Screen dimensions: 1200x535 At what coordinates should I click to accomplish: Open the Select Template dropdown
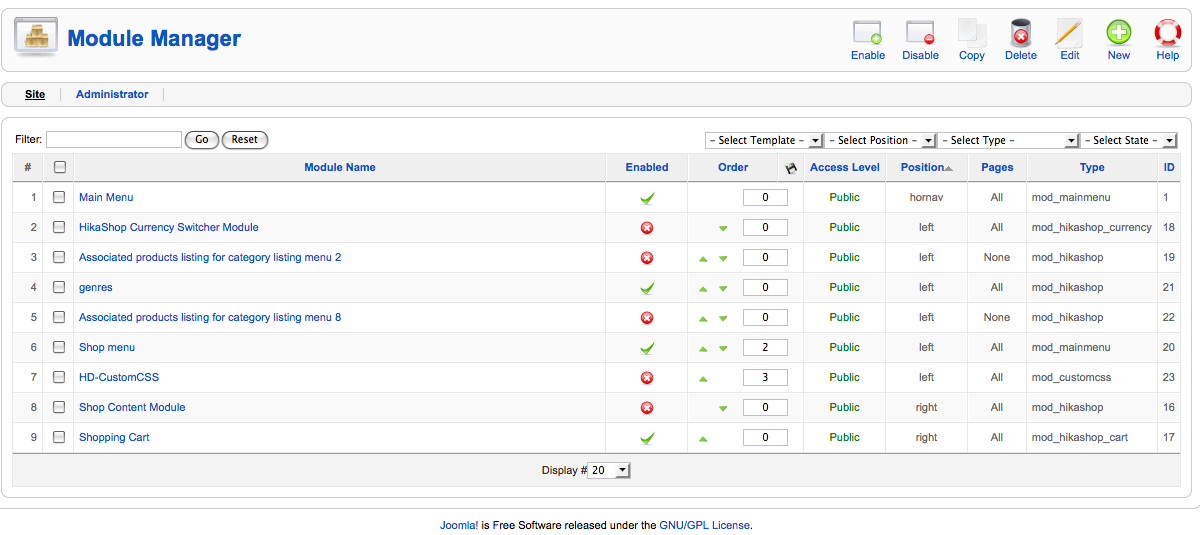pos(764,141)
